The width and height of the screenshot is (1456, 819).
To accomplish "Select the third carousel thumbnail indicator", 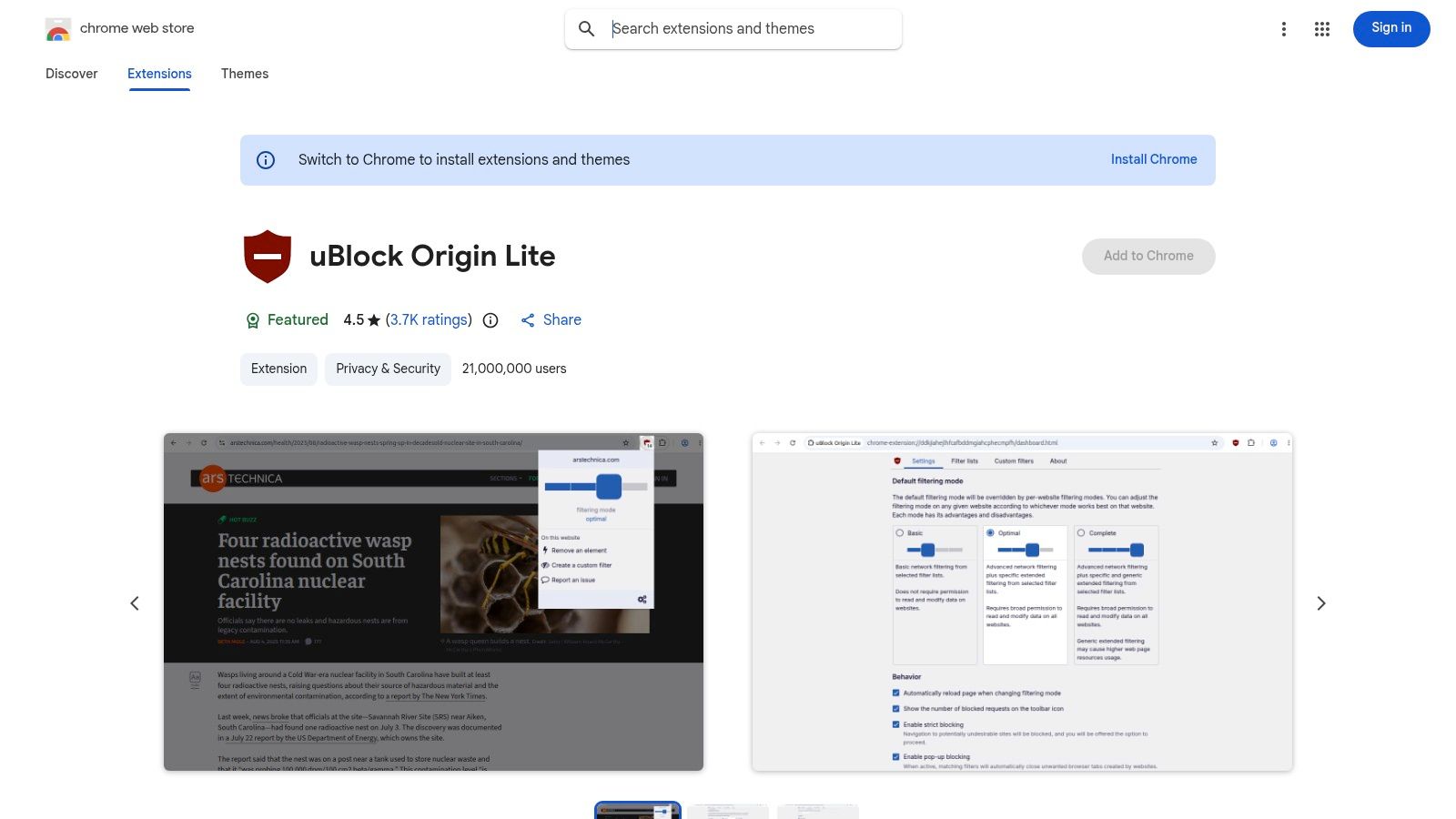I will [x=818, y=811].
